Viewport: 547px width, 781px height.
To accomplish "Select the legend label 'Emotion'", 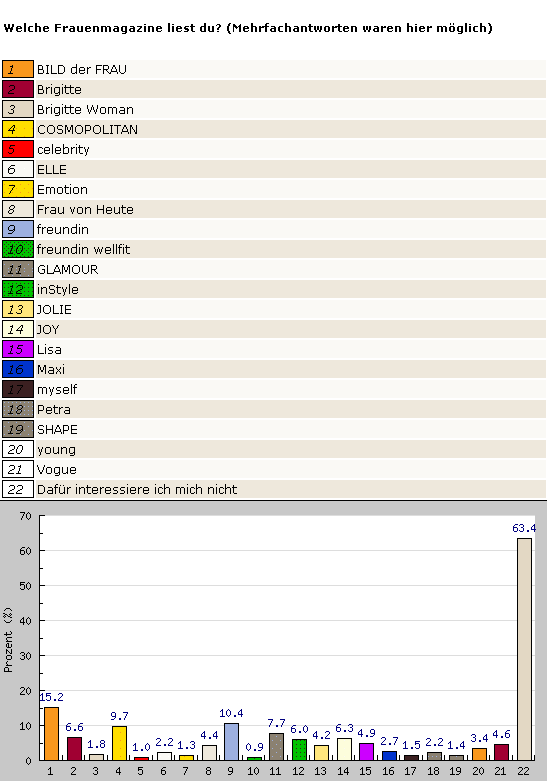I will [62, 189].
